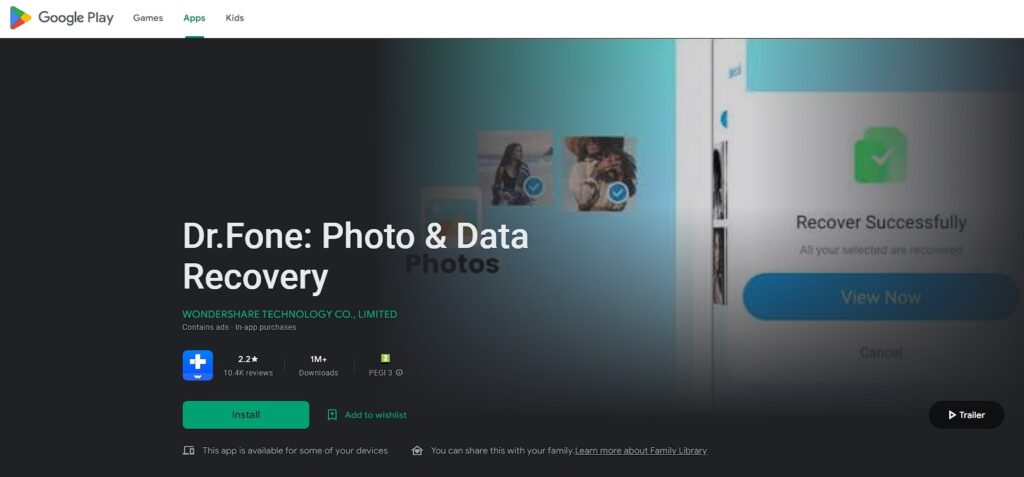
Task: View the 2.2 star rating reviews
Action: click(x=248, y=359)
